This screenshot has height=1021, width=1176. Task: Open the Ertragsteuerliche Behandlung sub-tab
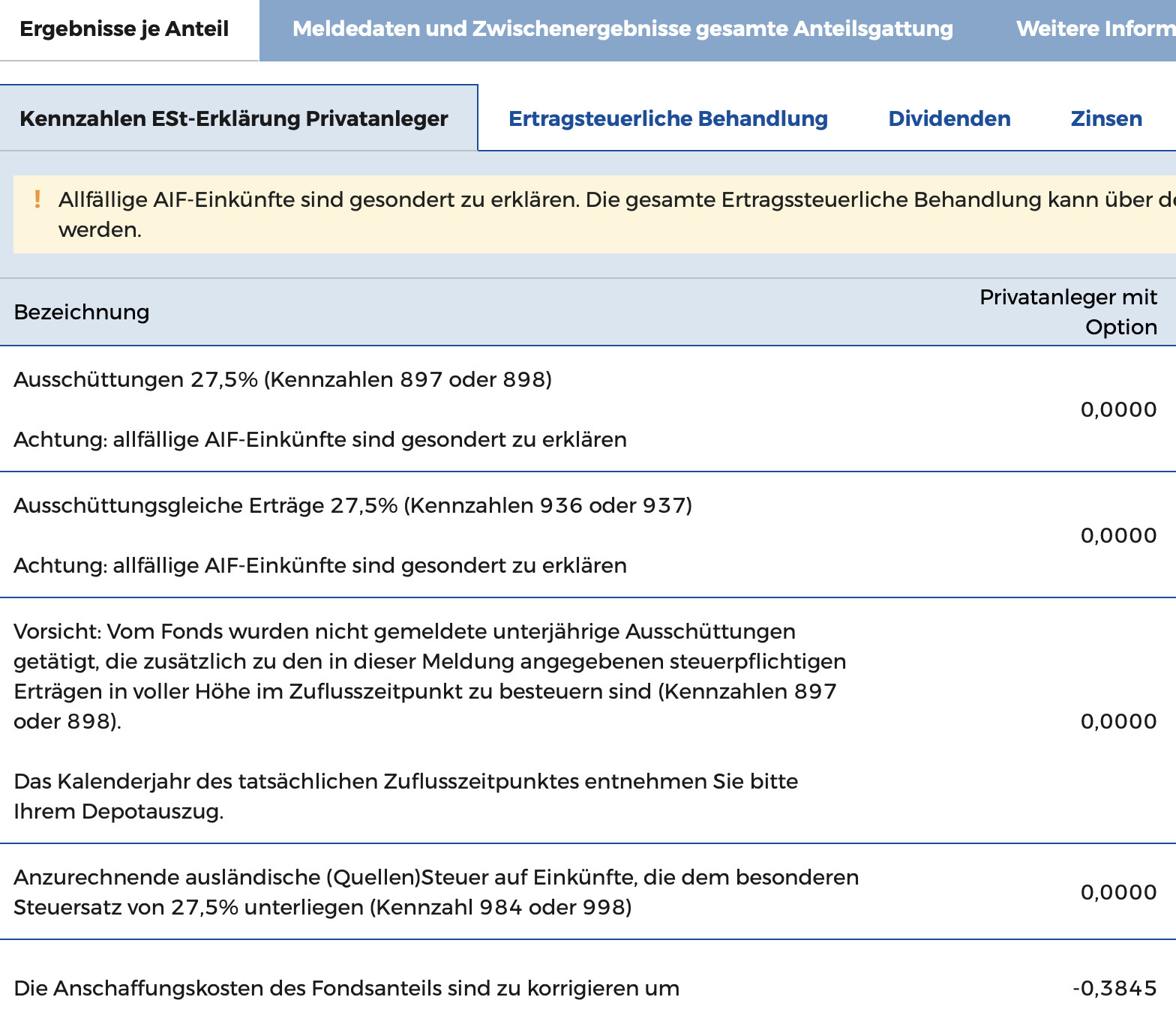click(x=667, y=118)
